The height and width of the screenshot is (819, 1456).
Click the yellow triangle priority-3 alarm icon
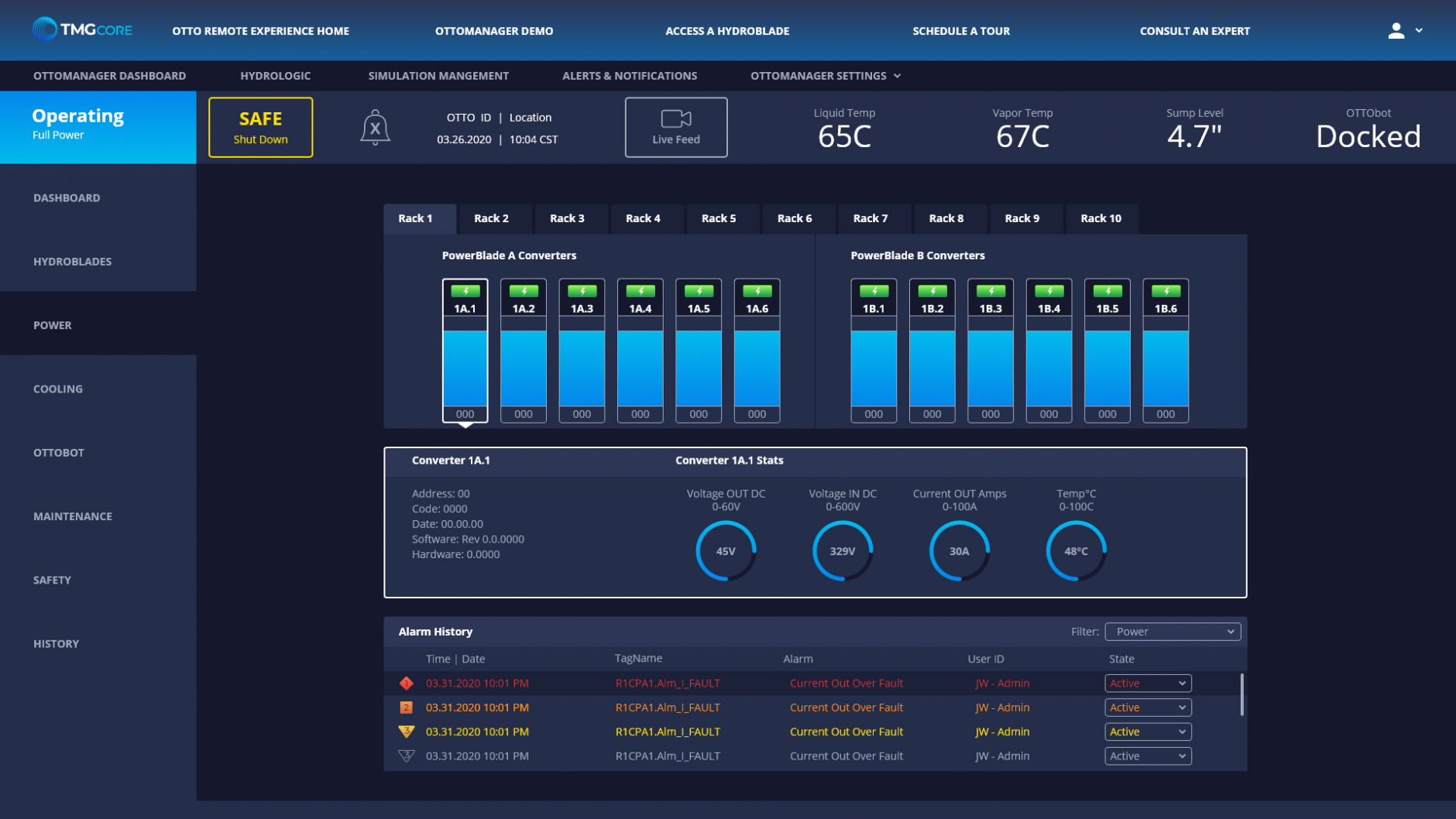(x=407, y=732)
